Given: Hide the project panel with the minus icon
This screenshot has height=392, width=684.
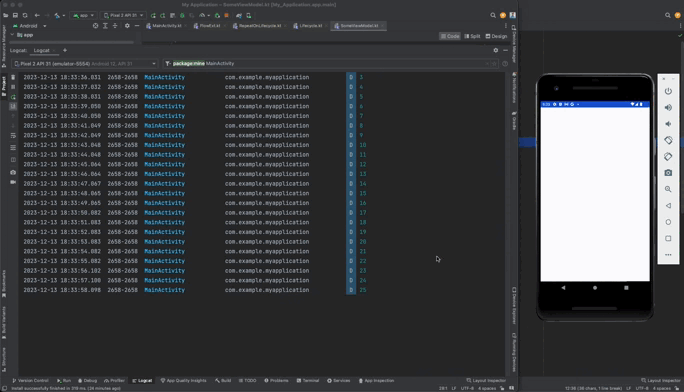Looking at the screenshot, I should [x=137, y=26].
